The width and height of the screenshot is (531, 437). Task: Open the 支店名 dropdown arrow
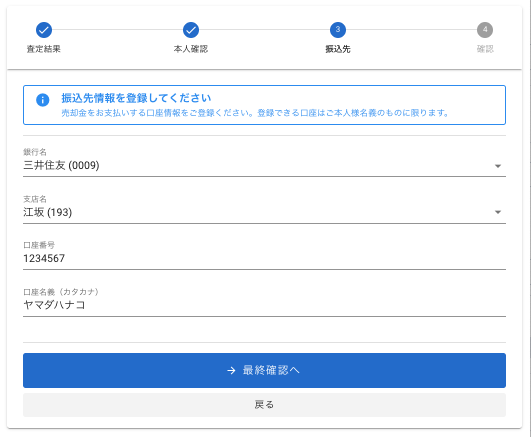(498, 212)
